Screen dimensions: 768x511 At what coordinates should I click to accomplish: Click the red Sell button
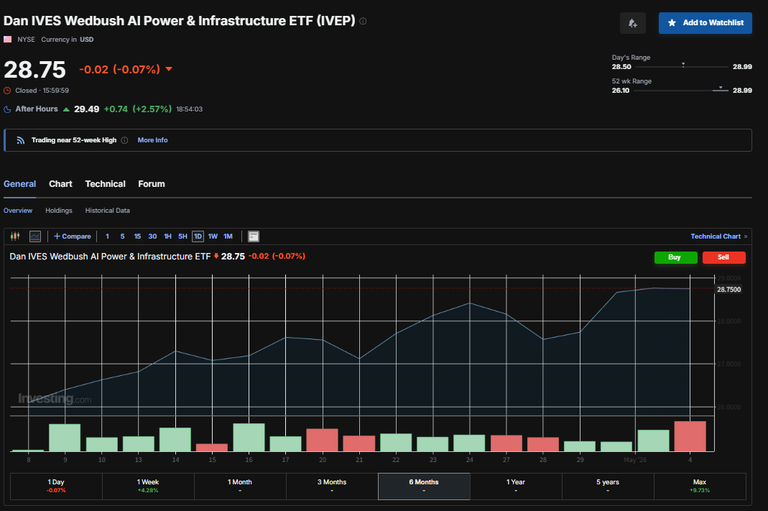(x=723, y=257)
